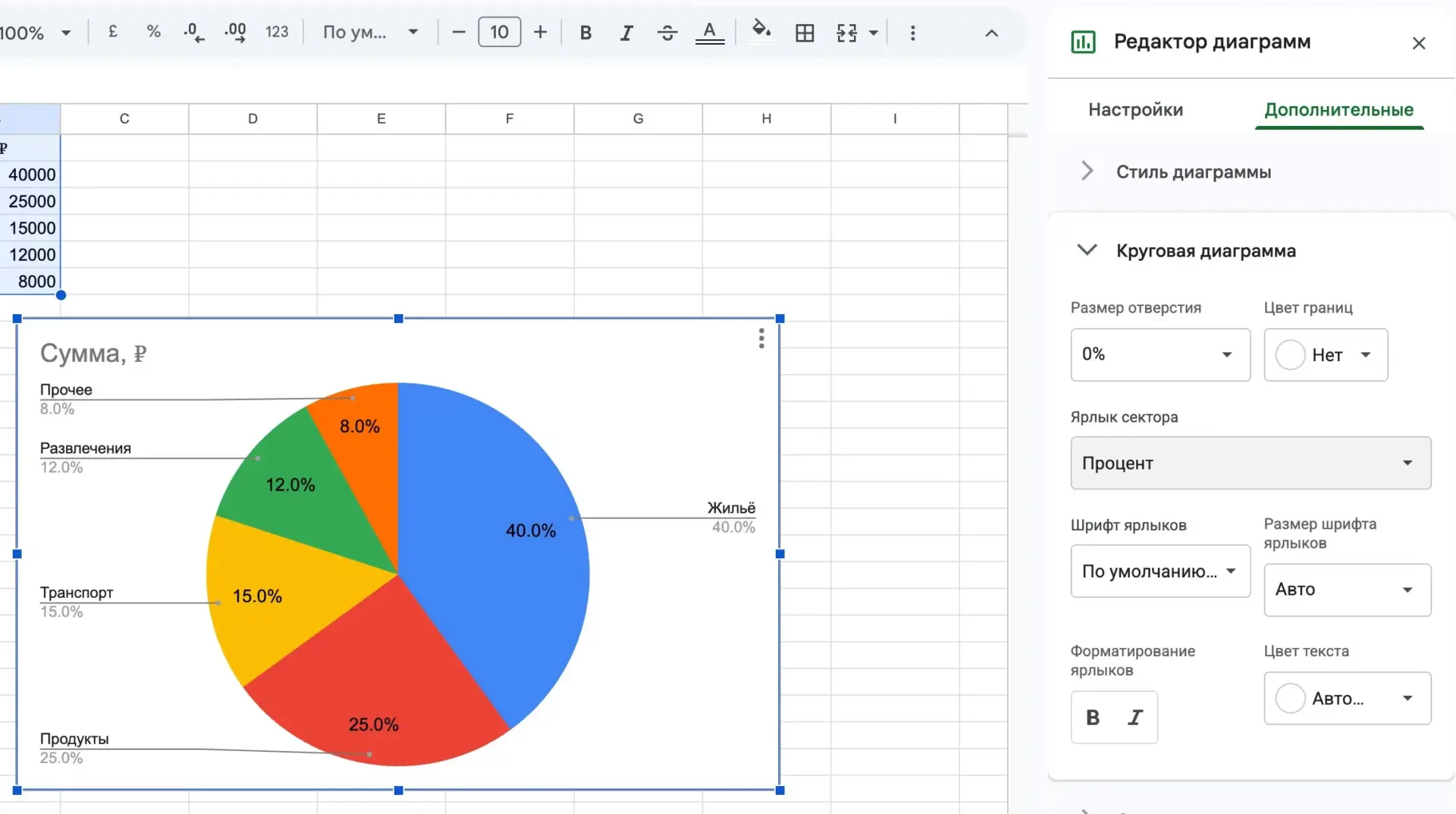This screenshot has height=814, width=1456.
Task: Open the Размер шрифта ярлыков dropdown
Action: point(1347,589)
